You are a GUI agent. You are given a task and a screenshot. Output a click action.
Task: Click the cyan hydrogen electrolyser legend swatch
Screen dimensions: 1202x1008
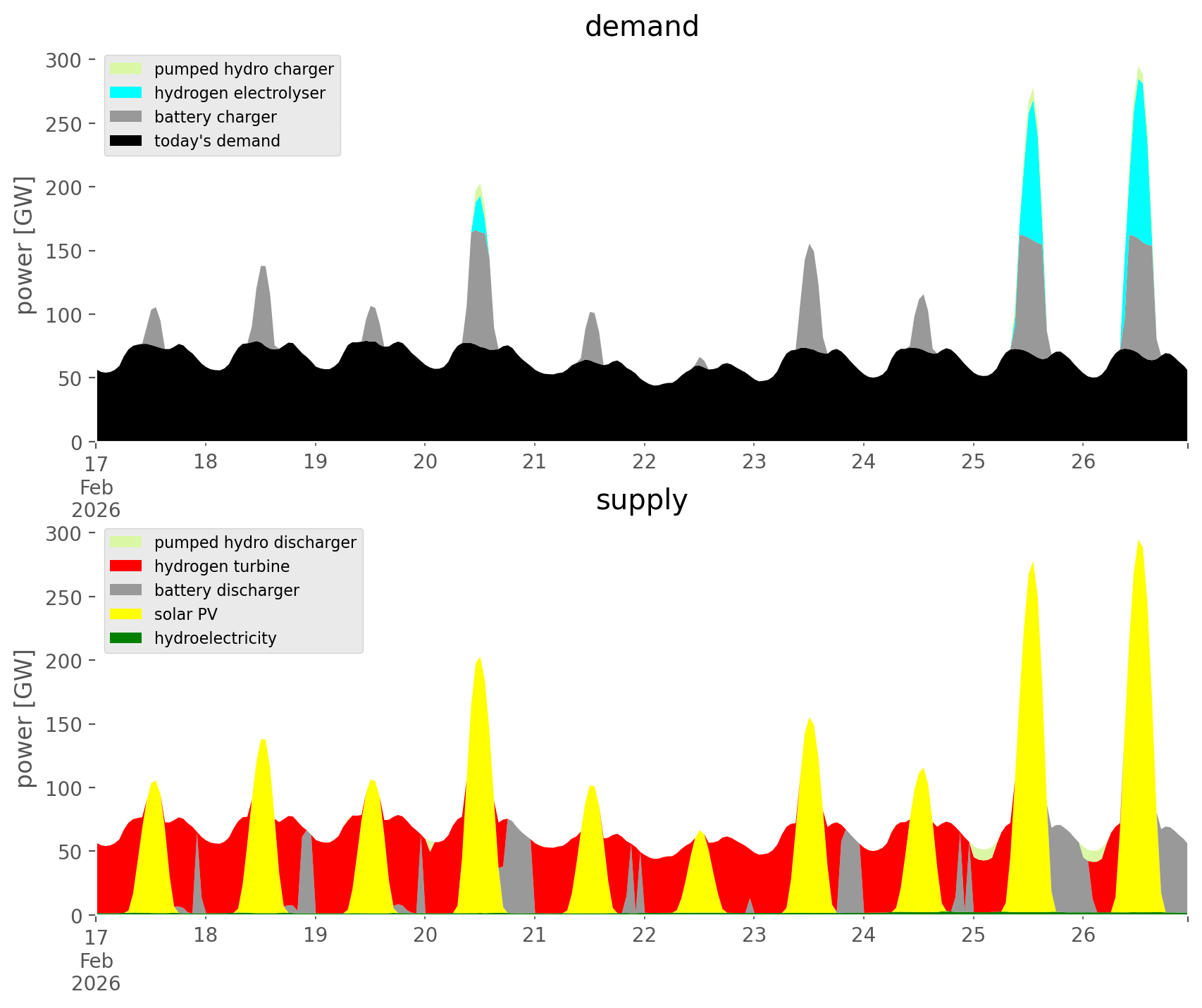tap(126, 93)
